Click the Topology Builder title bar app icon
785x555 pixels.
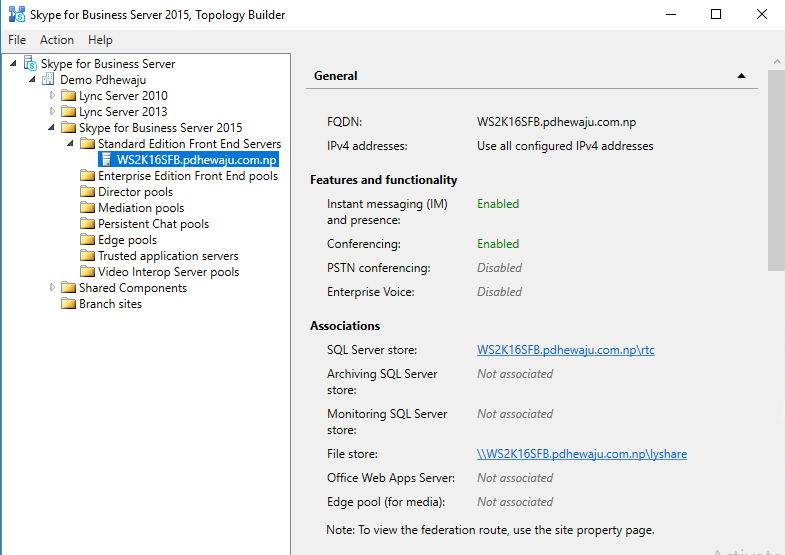pyautogui.click(x=17, y=15)
